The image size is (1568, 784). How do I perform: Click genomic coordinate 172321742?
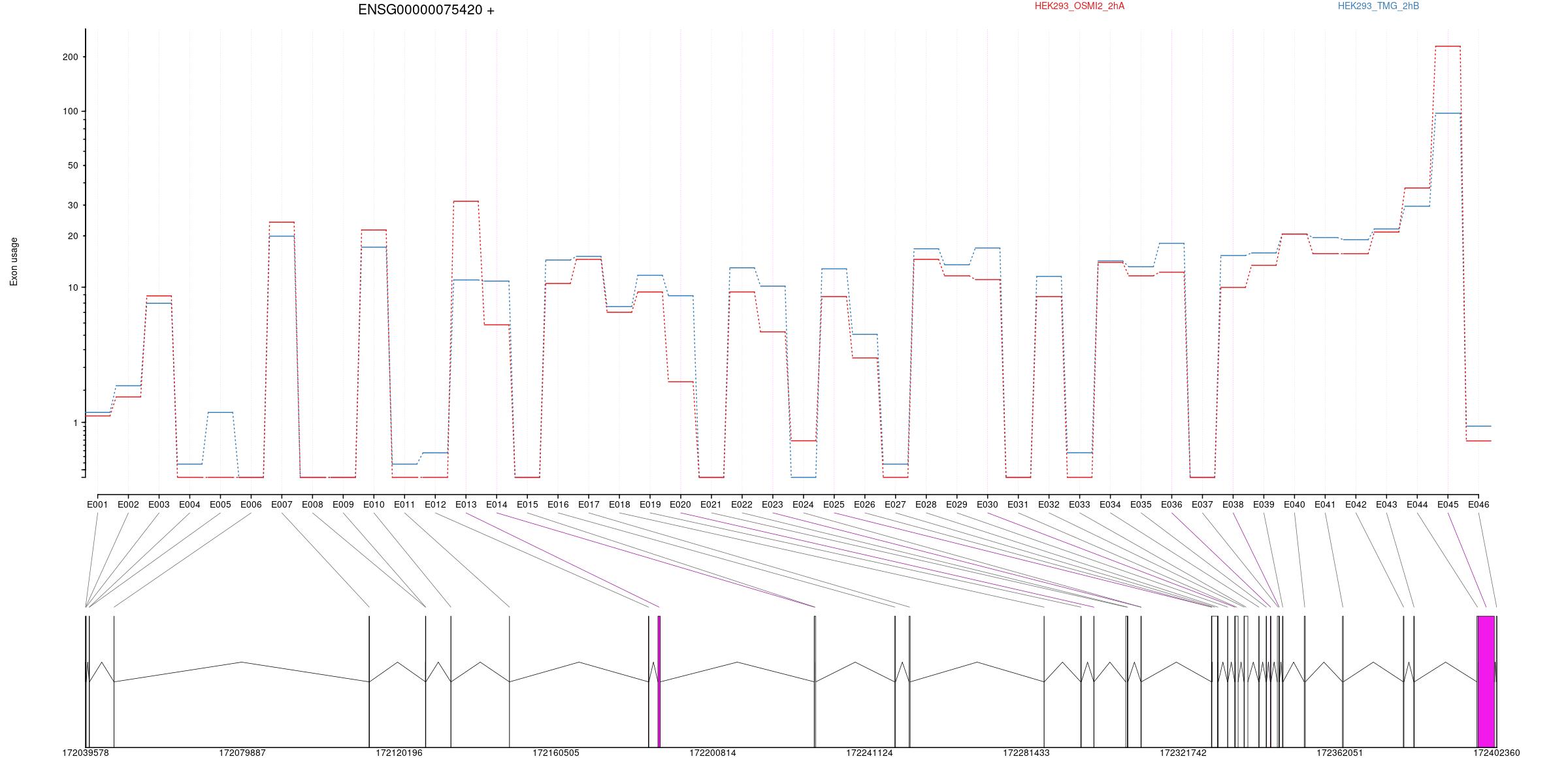pyautogui.click(x=1183, y=753)
